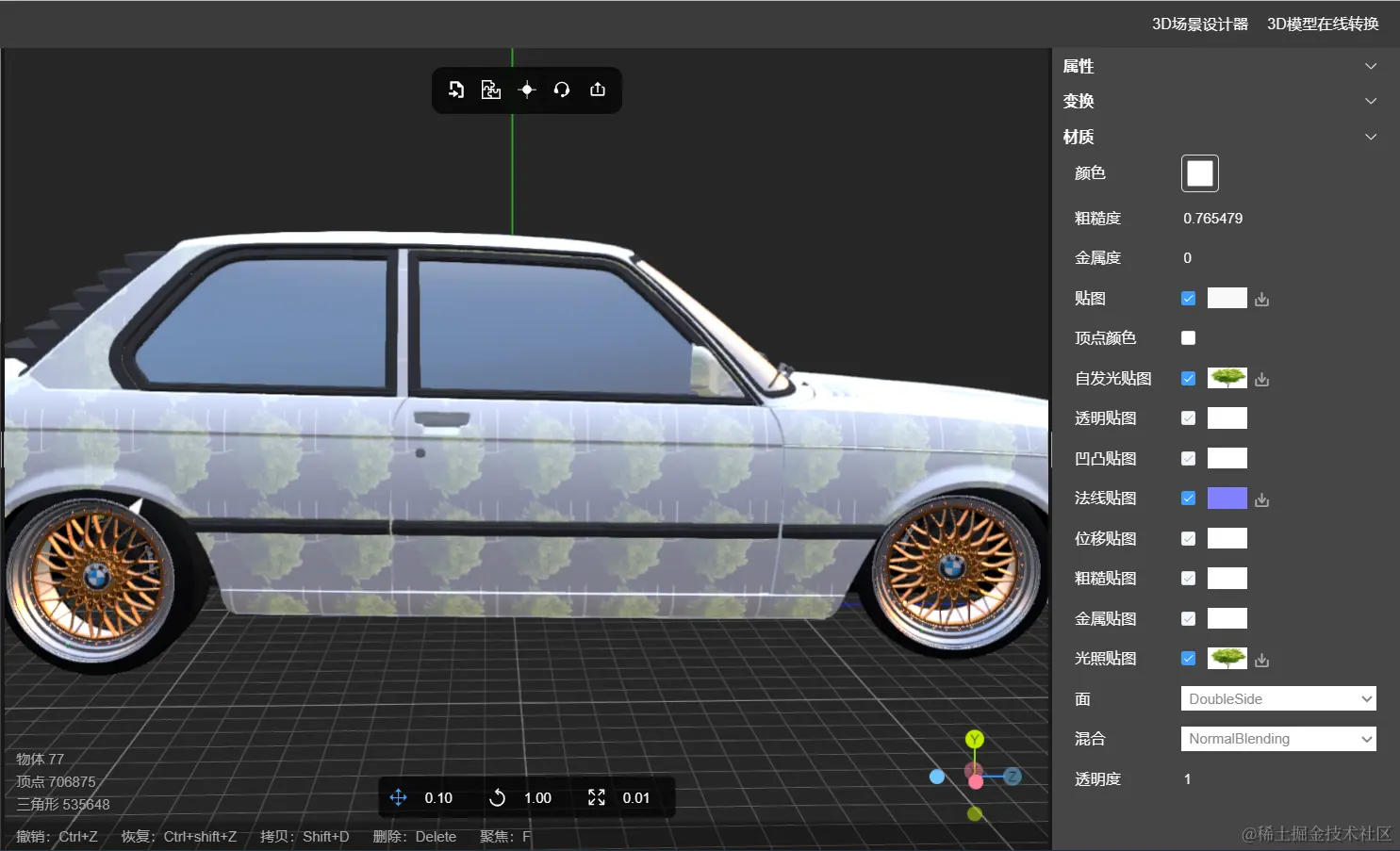Open the NormalBlending dropdown
This screenshot has height=851, width=1400.
pyautogui.click(x=1278, y=739)
